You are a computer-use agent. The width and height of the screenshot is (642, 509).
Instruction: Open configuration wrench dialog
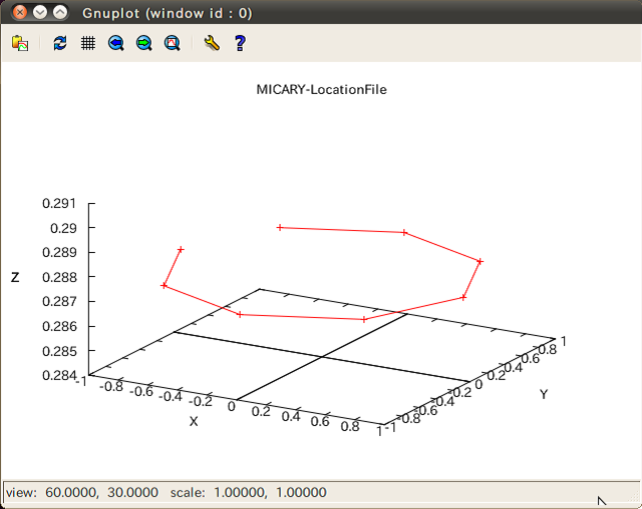[x=212, y=43]
